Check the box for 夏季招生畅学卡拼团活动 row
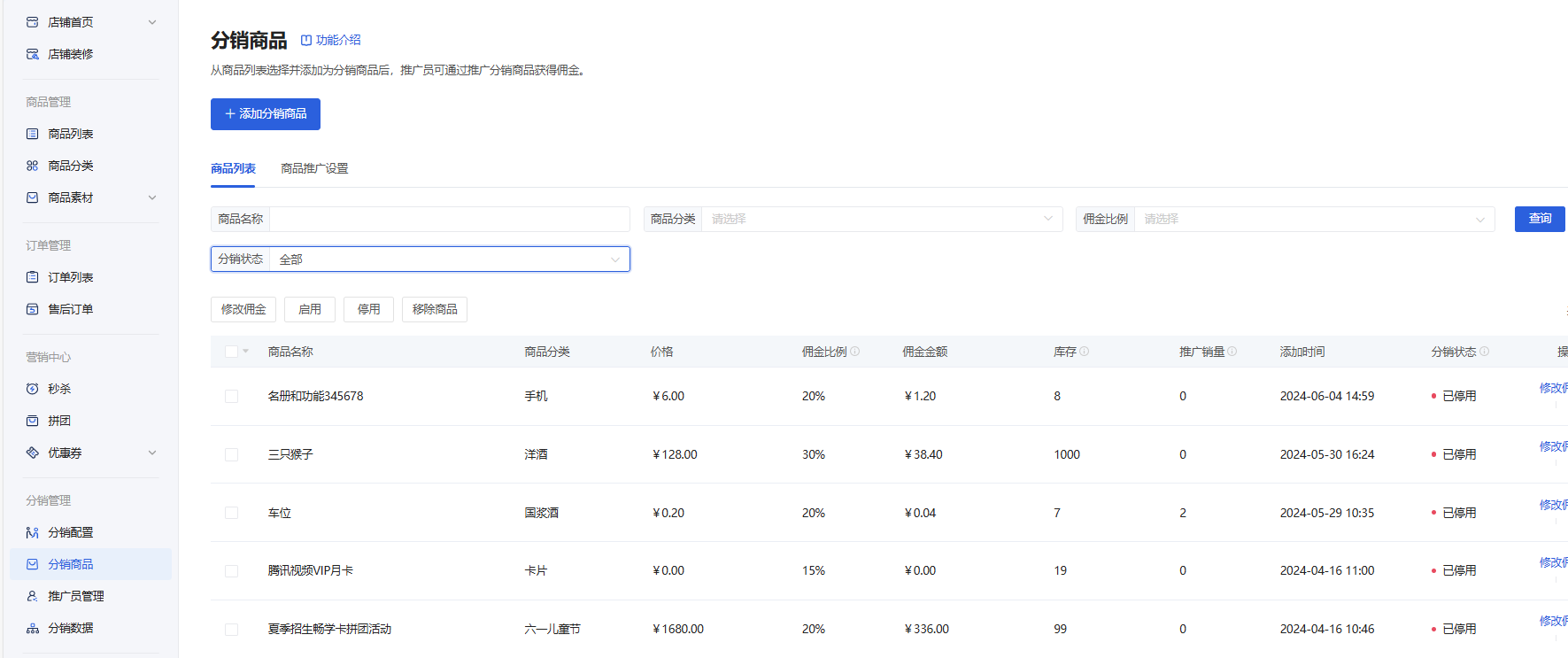This screenshot has height=658, width=1568. [231, 630]
